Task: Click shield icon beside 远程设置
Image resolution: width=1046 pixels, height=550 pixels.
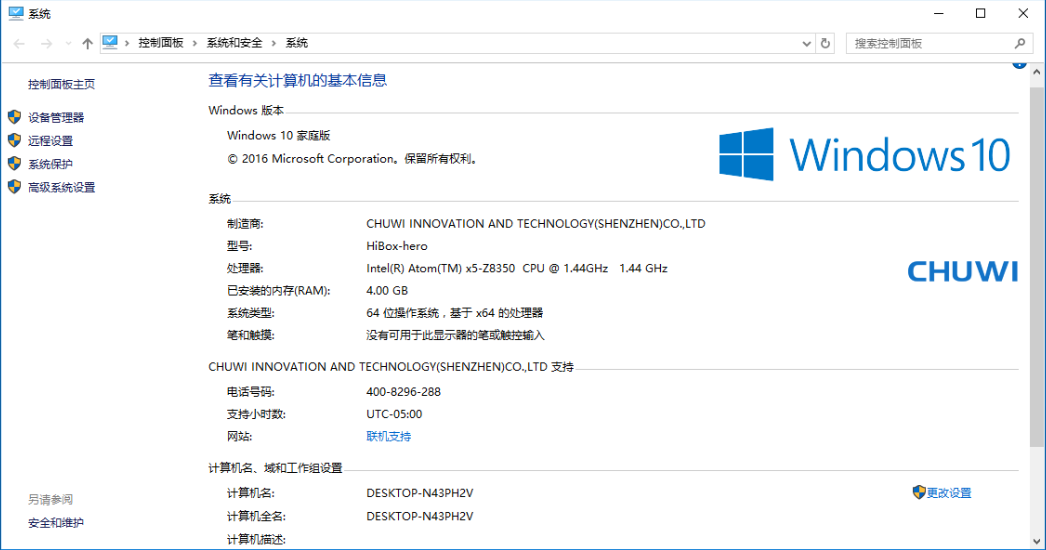Action: coord(15,140)
